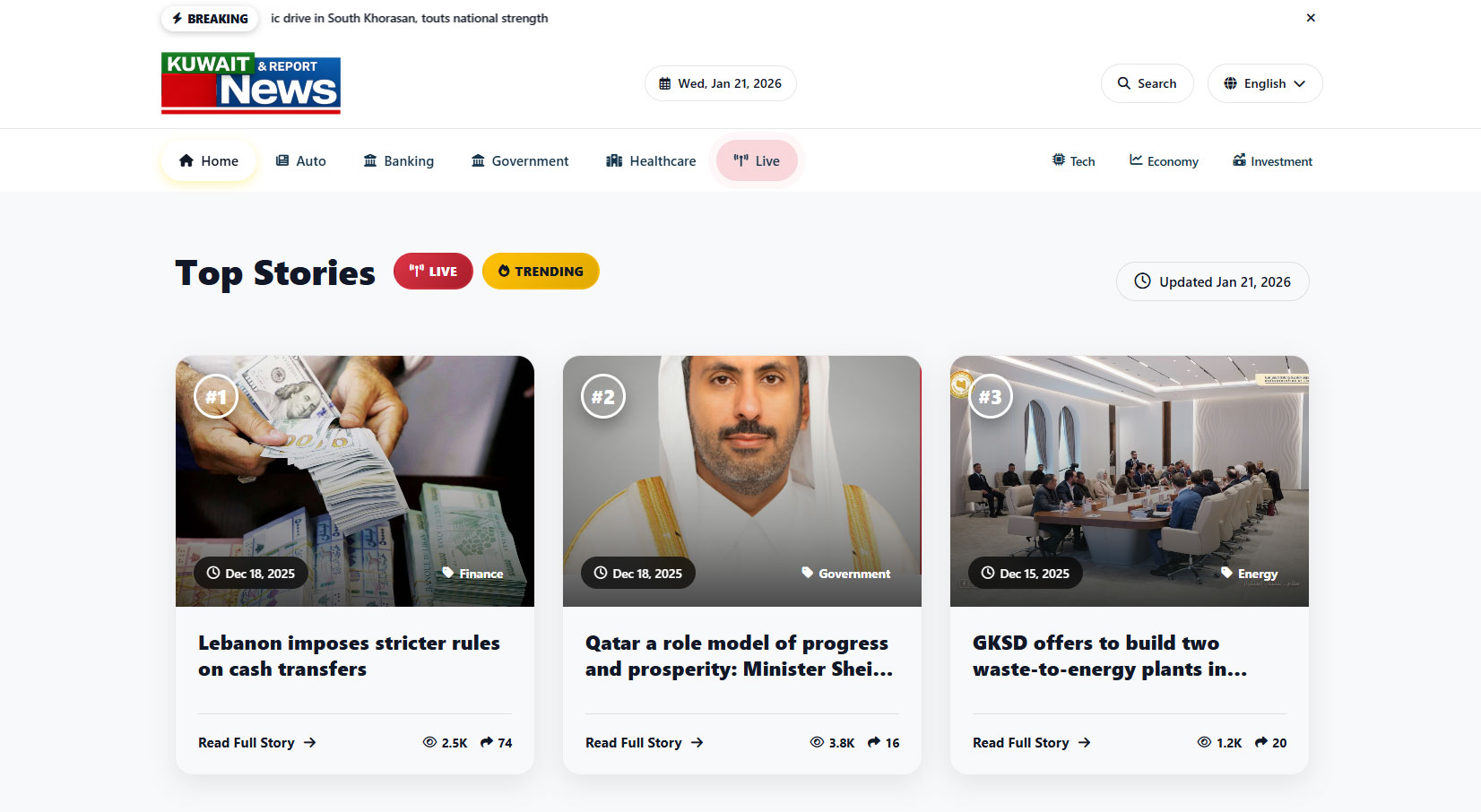
Task: Open the Auto section
Action: (300, 161)
